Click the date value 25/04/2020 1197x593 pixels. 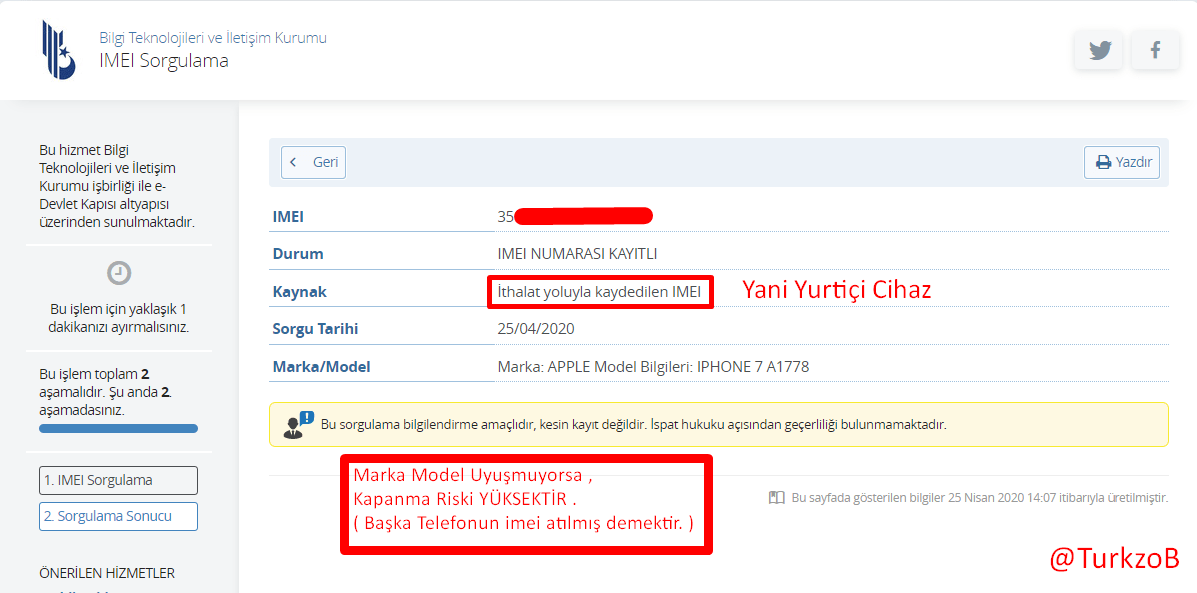tap(536, 329)
